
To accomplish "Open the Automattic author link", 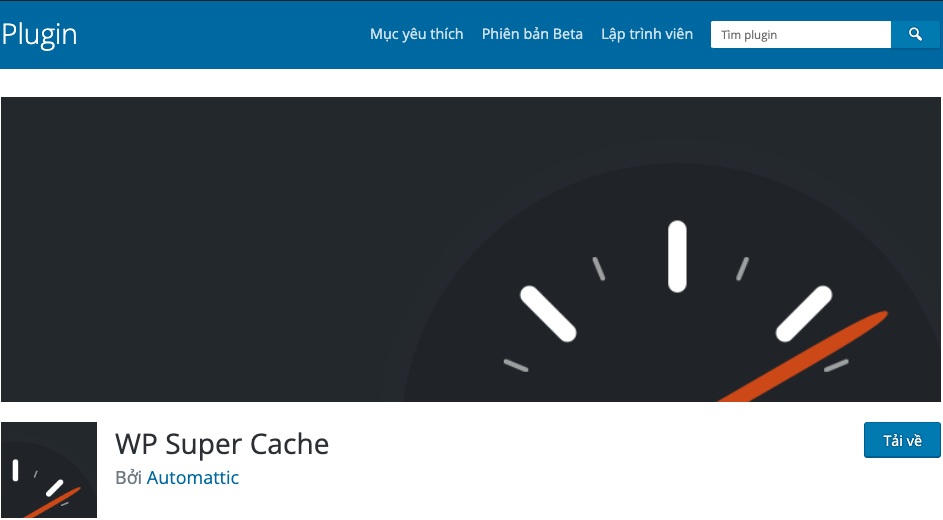I will click(x=192, y=477).
